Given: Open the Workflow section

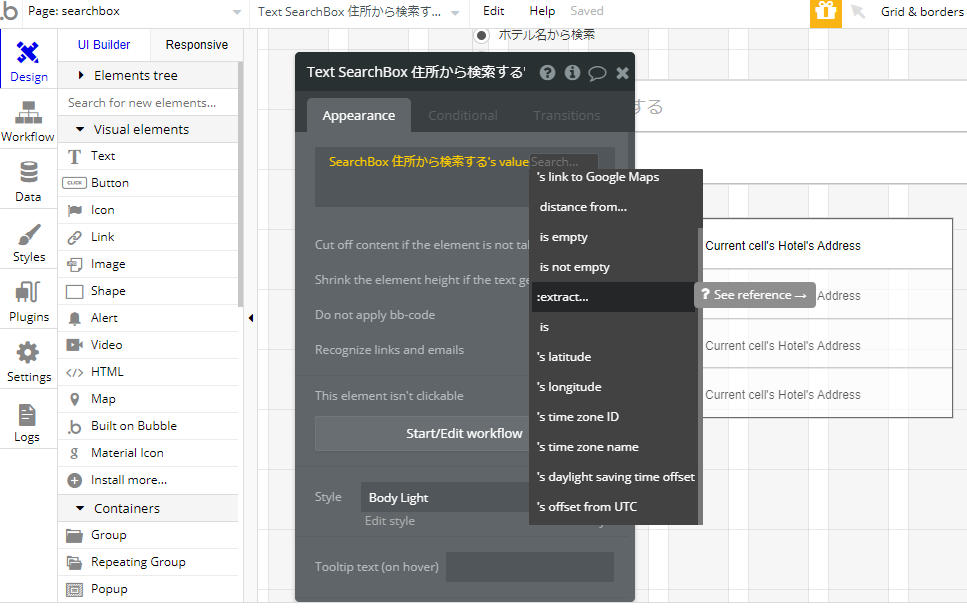Looking at the screenshot, I should (28, 121).
